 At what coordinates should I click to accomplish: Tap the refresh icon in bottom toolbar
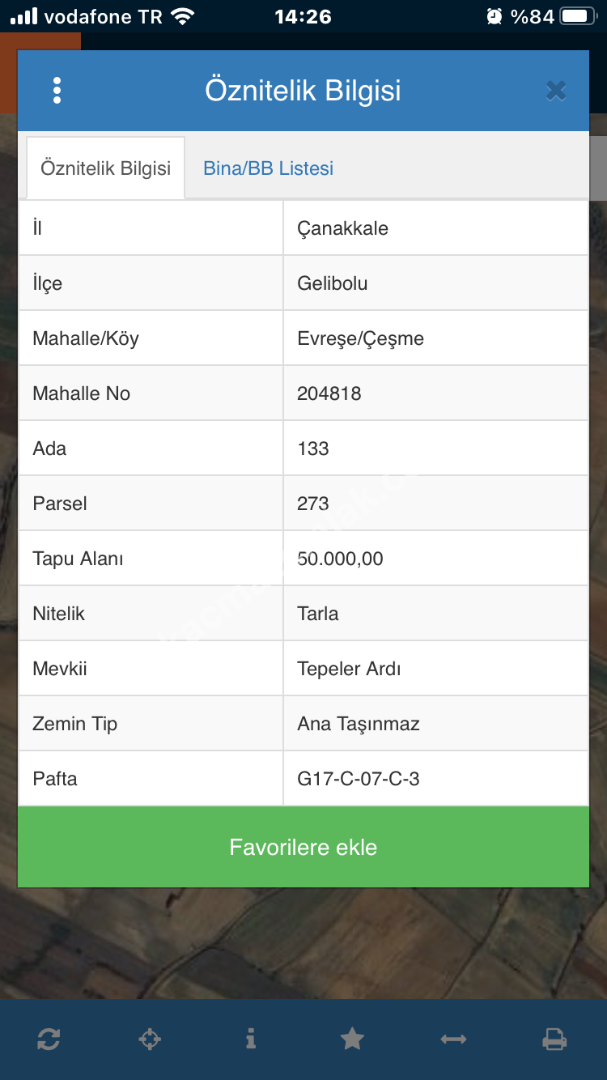point(48,1039)
